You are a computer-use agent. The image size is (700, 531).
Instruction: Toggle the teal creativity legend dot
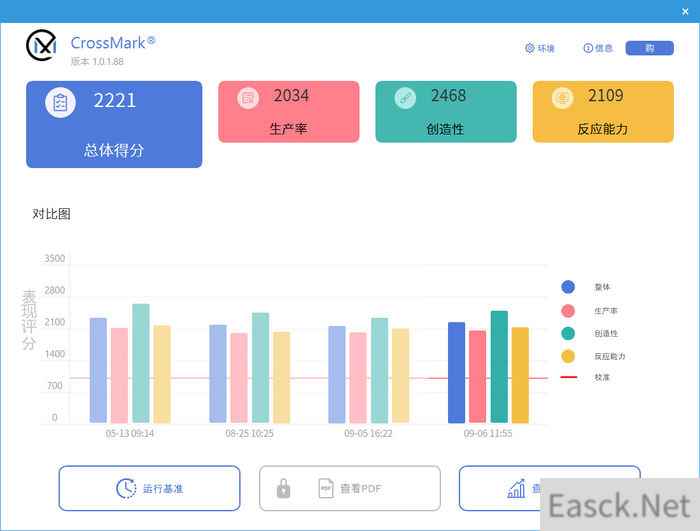click(568, 333)
